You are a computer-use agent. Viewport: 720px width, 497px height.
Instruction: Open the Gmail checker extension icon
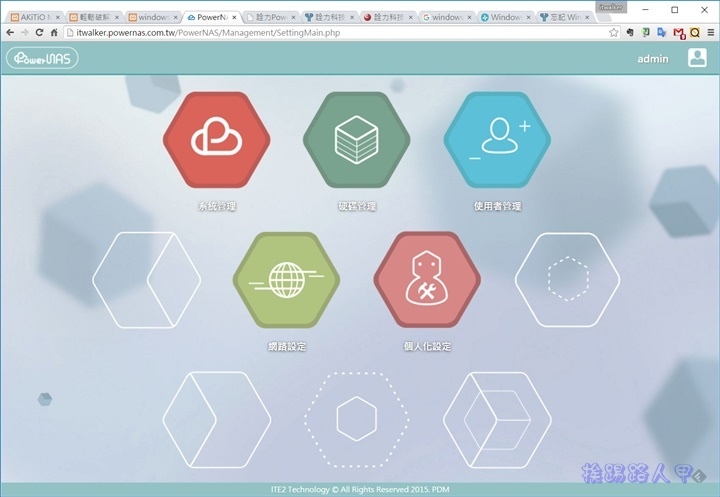pos(679,33)
